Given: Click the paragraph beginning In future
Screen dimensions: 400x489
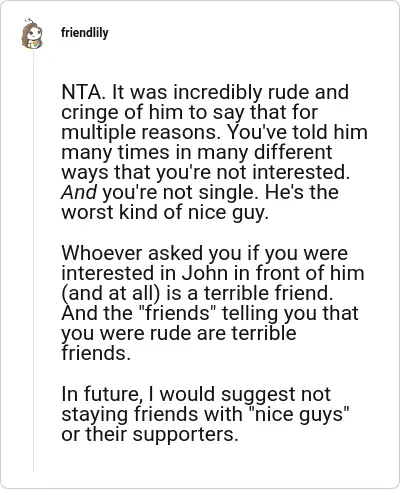Looking at the screenshot, I should tap(205, 414).
